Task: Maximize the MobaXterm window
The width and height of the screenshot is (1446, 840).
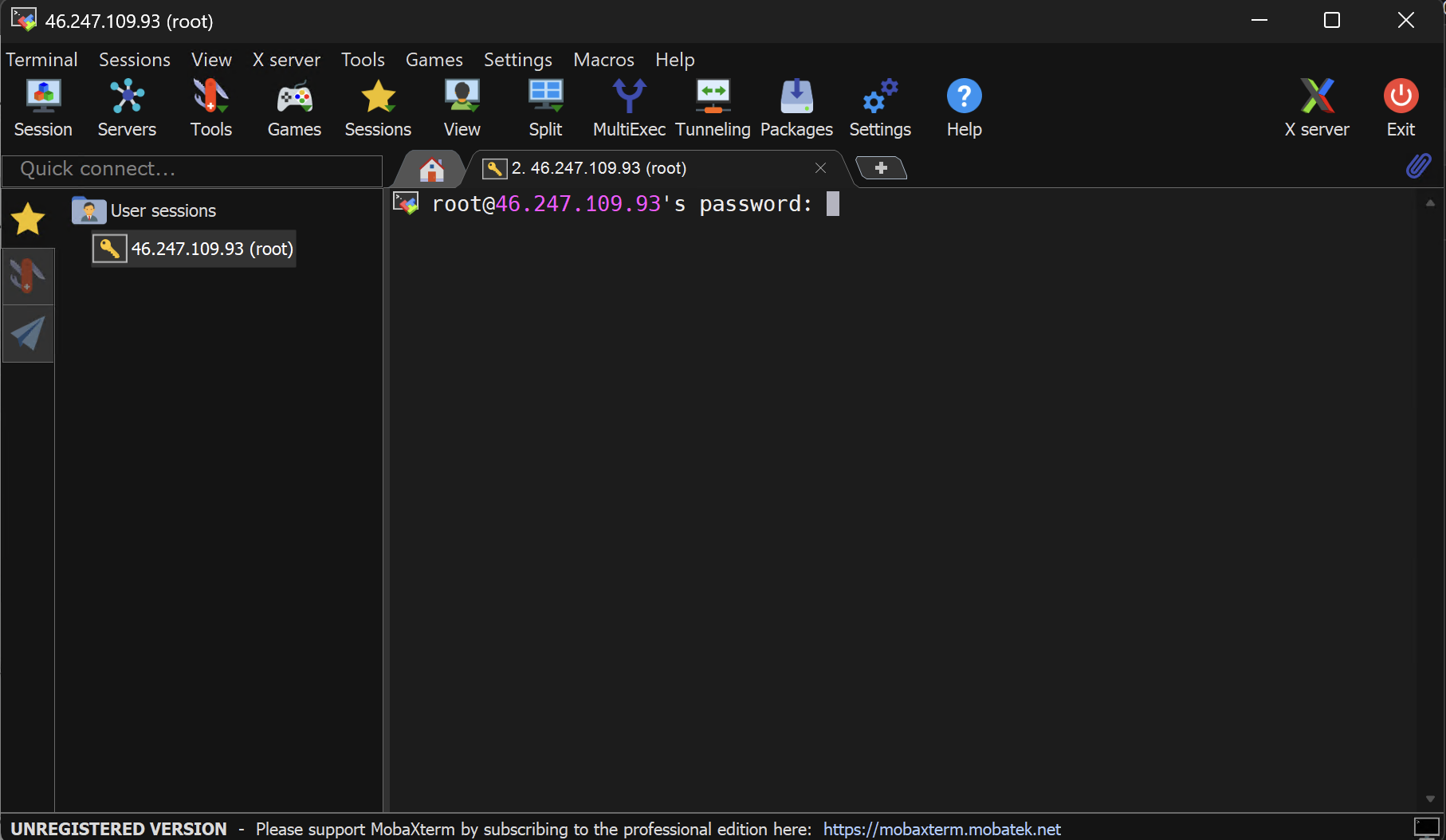Action: (x=1332, y=20)
